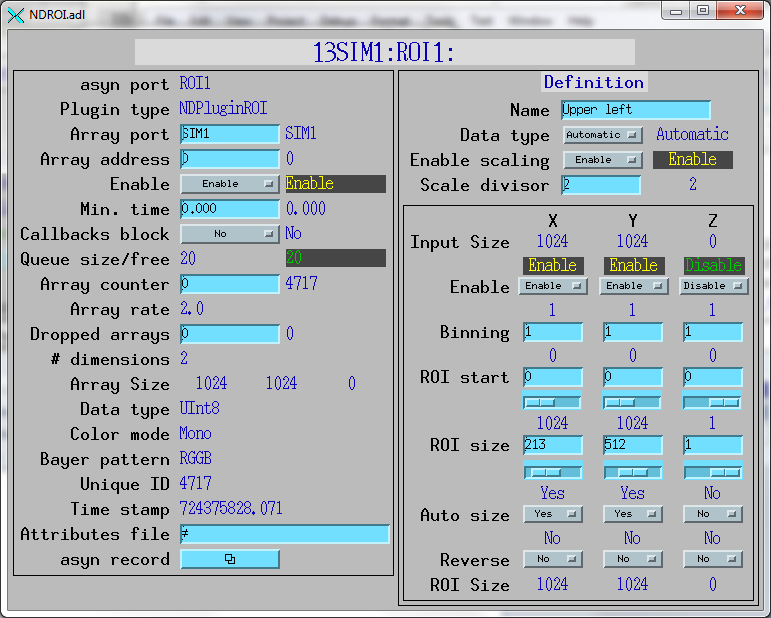Viewport: 771px width, 618px height.
Task: Click the Automatic data type readback
Action: coord(692,134)
